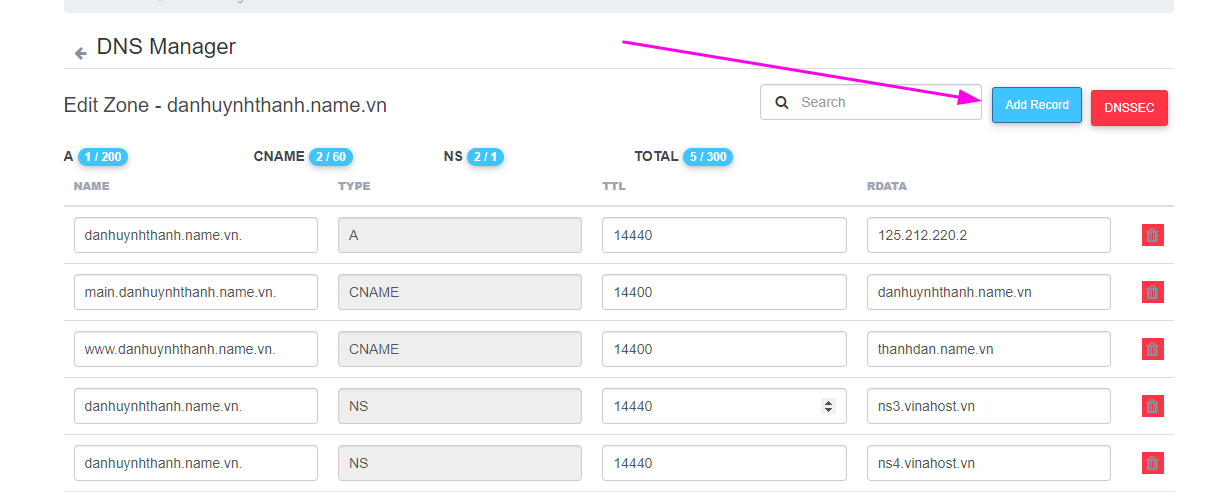
Task: Click the TTL spinner on ns3 record
Action: 828,406
